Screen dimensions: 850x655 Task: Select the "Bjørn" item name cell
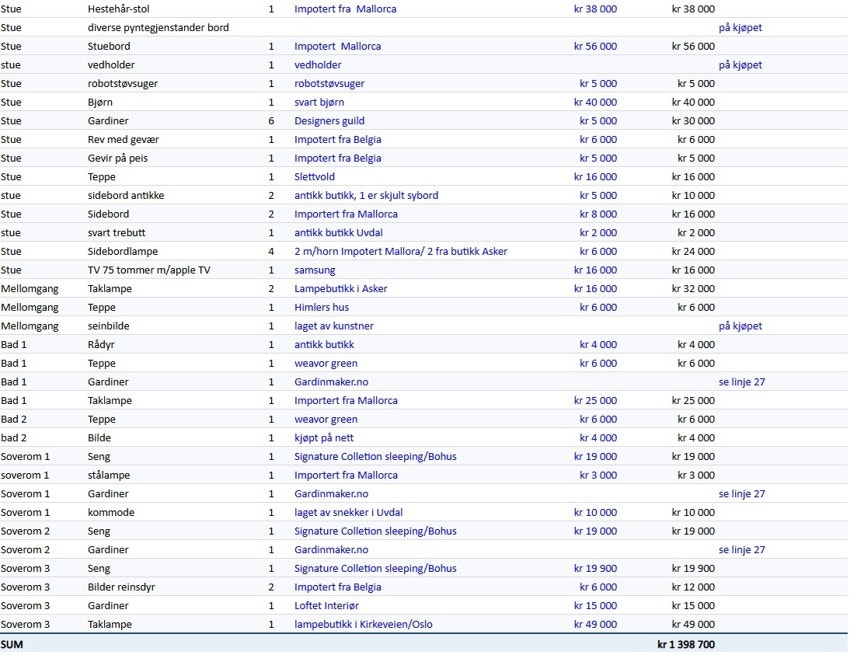[x=100, y=101]
